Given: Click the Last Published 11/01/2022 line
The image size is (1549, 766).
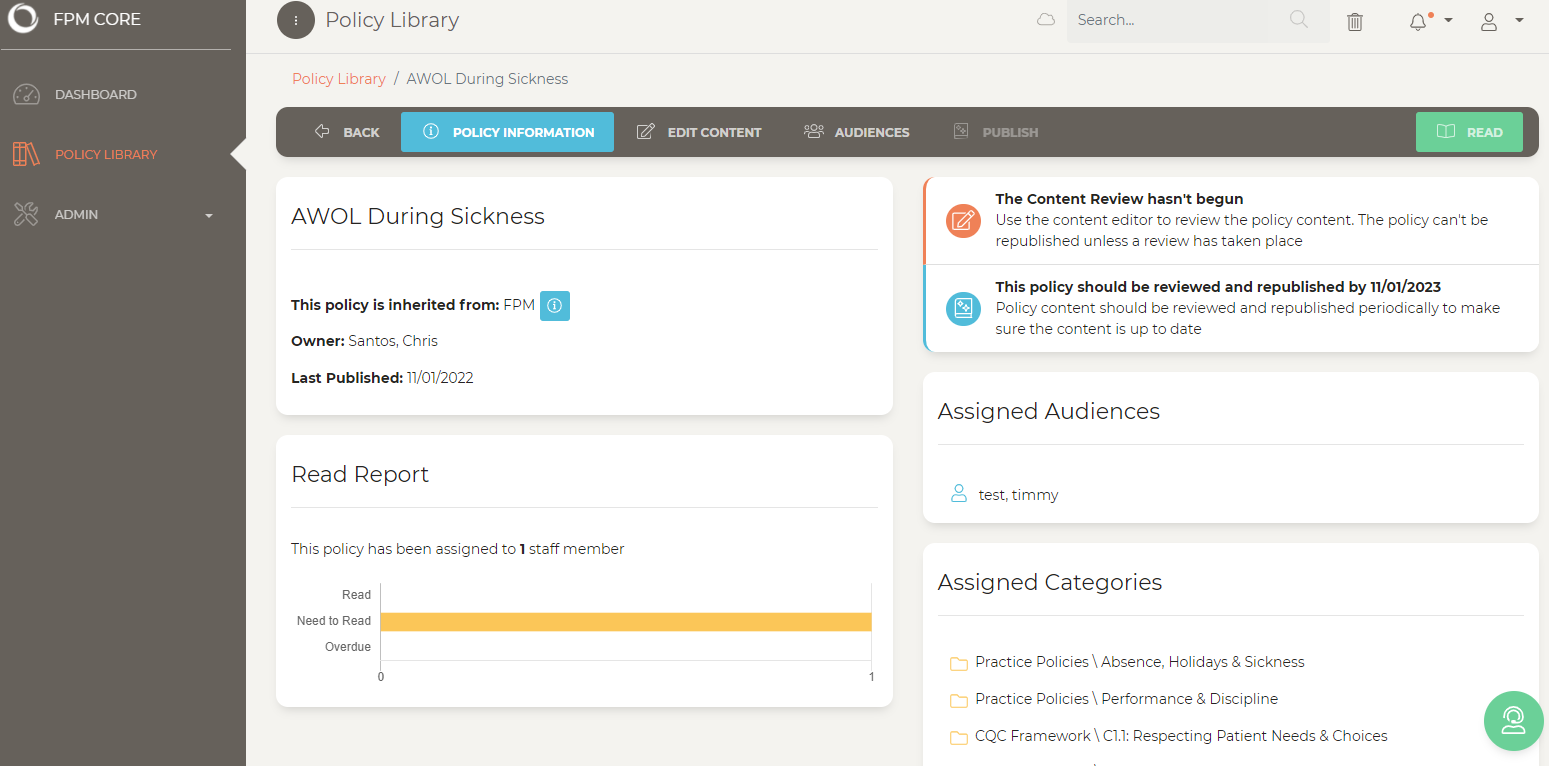Looking at the screenshot, I should [x=382, y=378].
